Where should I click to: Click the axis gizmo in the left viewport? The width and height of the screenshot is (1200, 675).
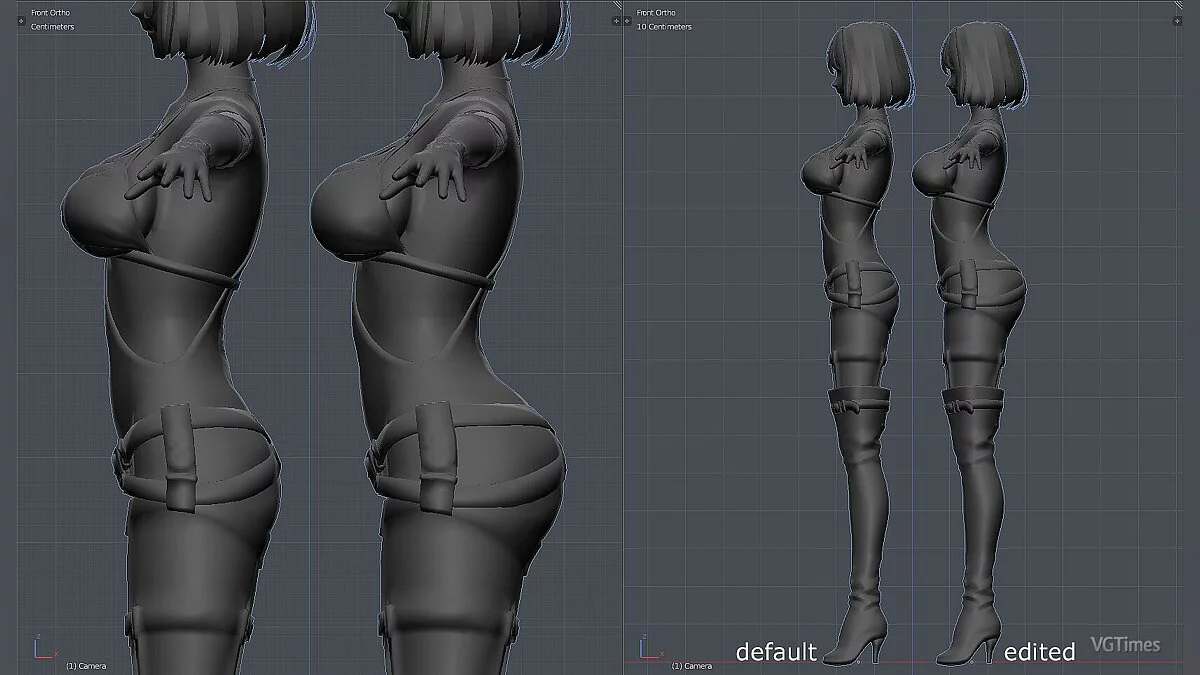[x=42, y=650]
